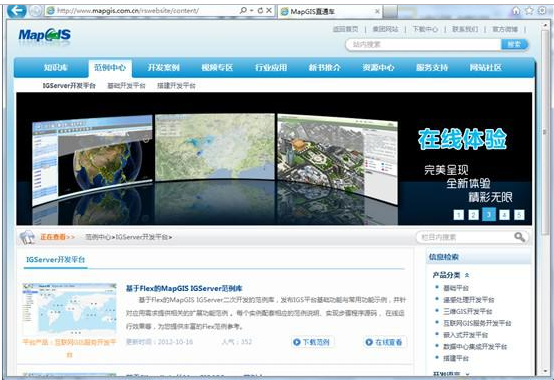Image resolution: width=554 pixels, height=380 pixels.
Task: Collapse the 产品分类 section arrow
Action: pos(467,275)
